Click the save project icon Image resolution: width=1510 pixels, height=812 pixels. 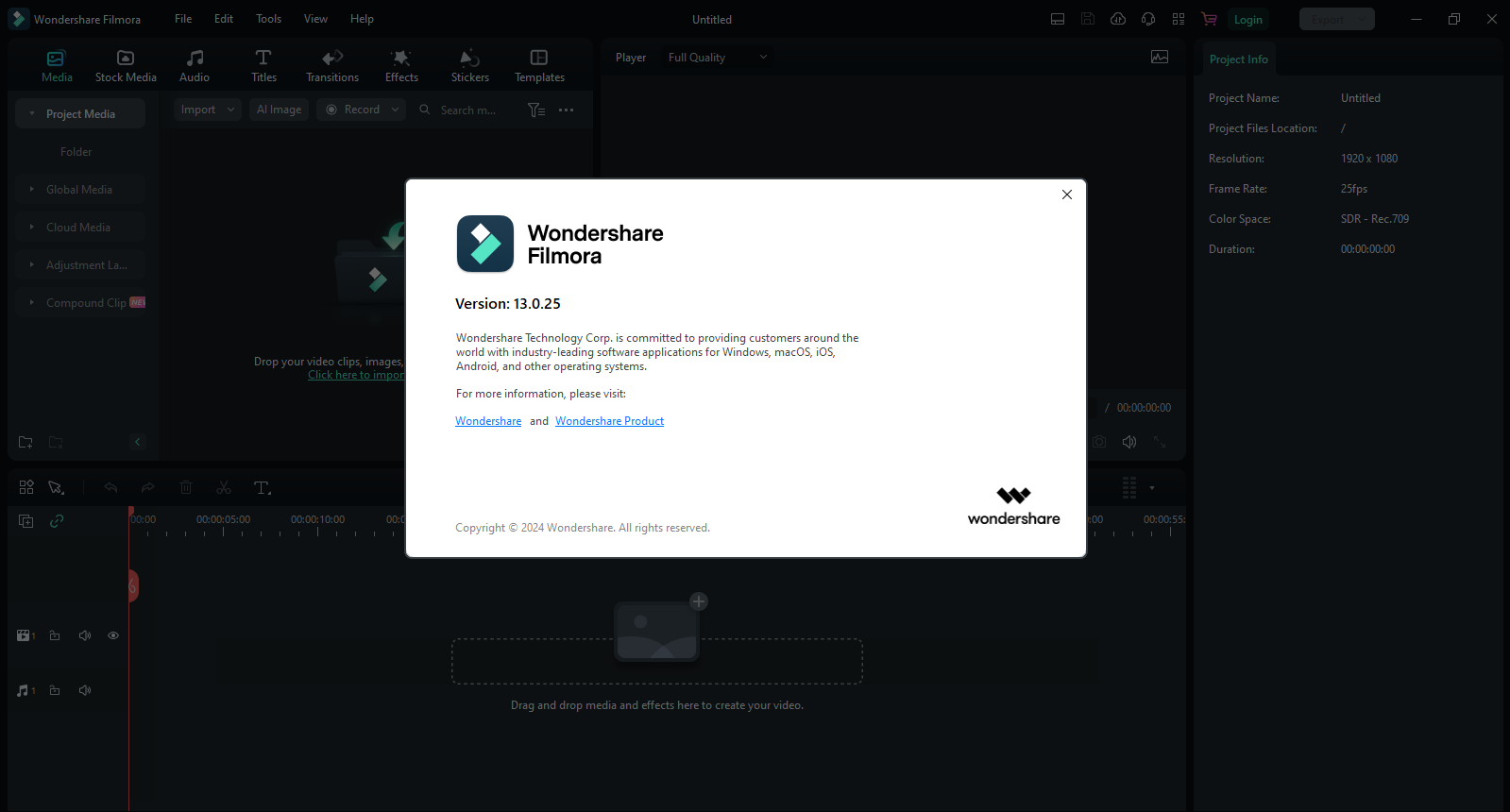(1088, 19)
